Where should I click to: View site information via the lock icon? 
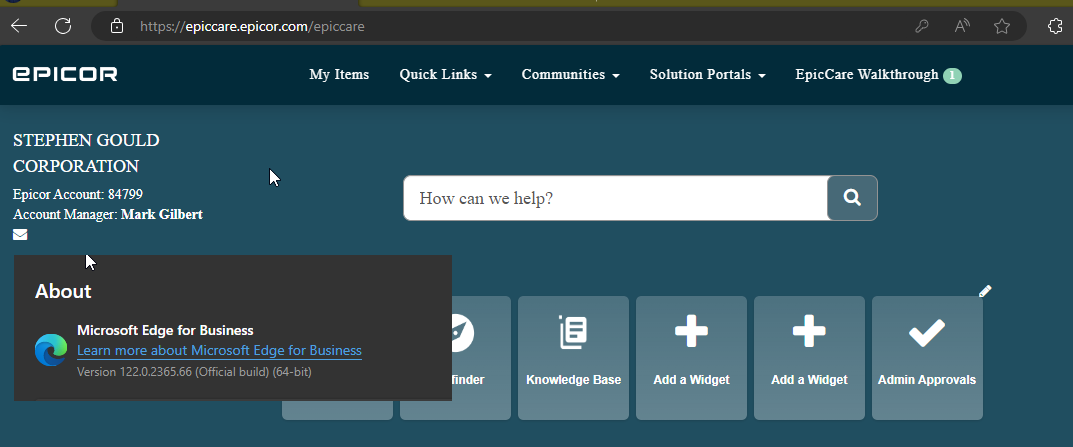[117, 27]
